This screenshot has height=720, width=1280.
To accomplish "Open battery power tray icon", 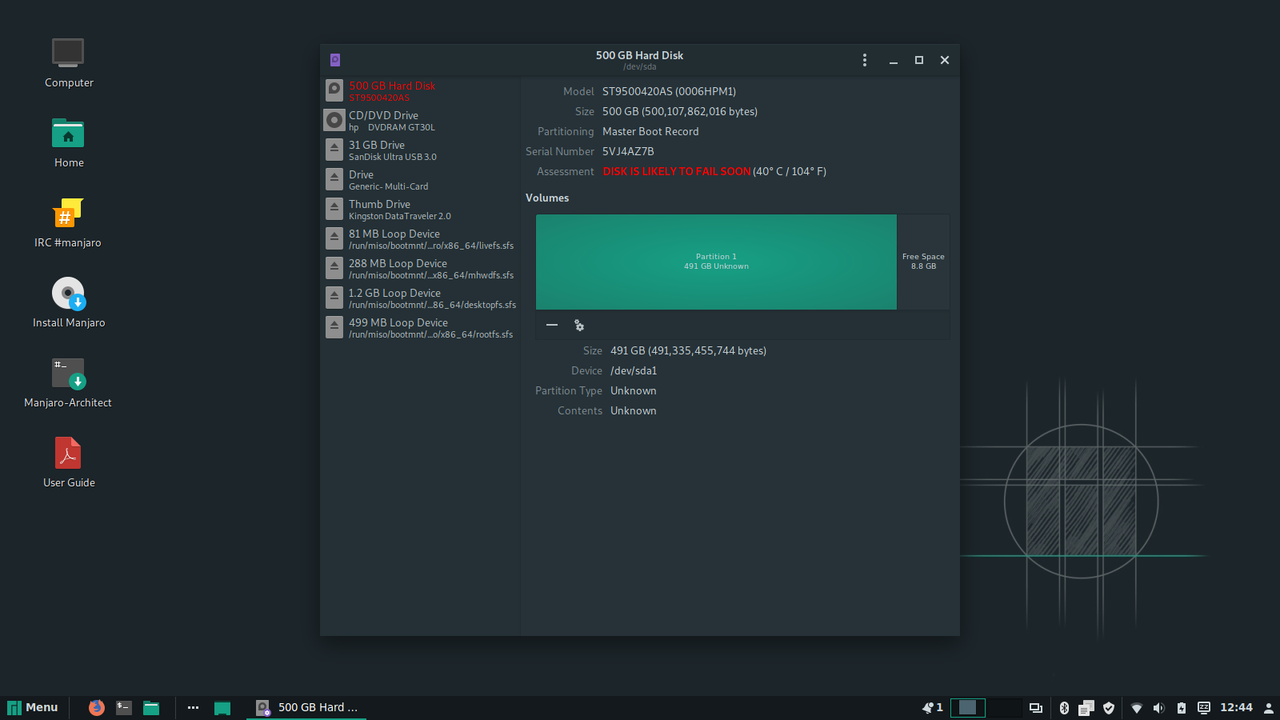I will pyautogui.click(x=1181, y=707).
